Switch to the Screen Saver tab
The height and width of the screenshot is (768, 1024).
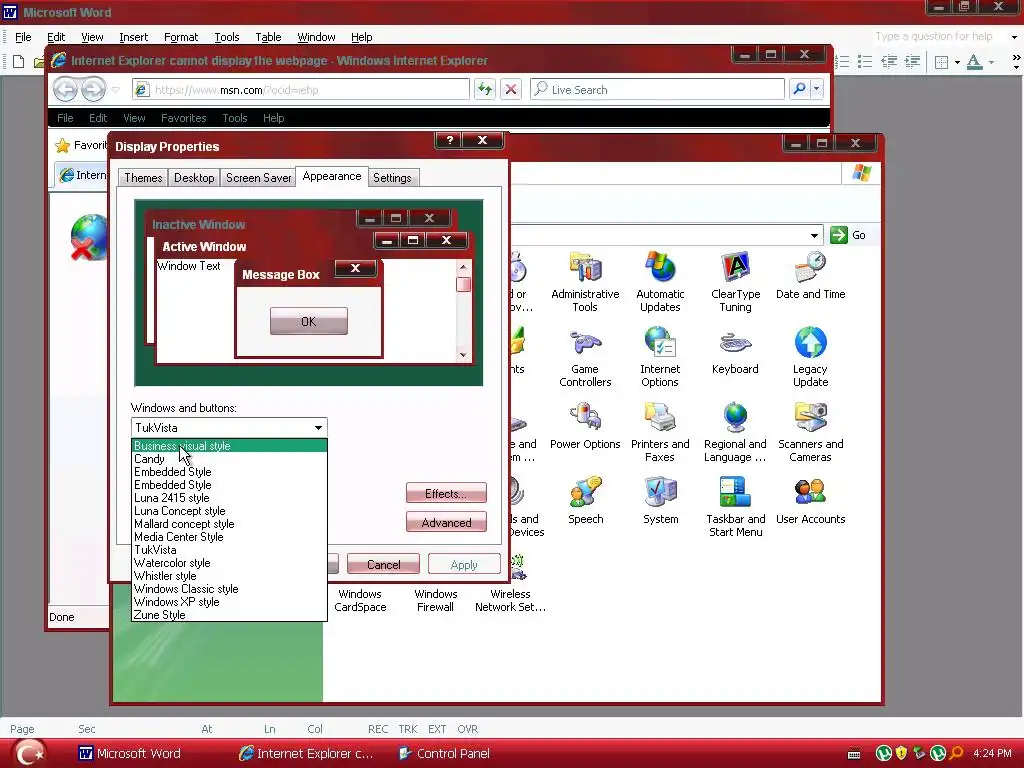[x=258, y=178]
